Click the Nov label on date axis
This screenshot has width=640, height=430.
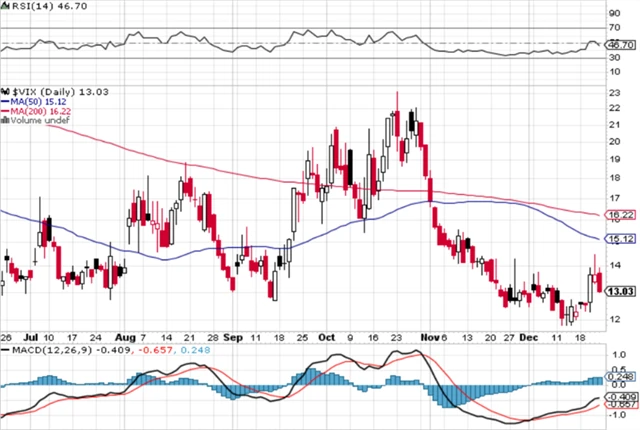tap(428, 339)
